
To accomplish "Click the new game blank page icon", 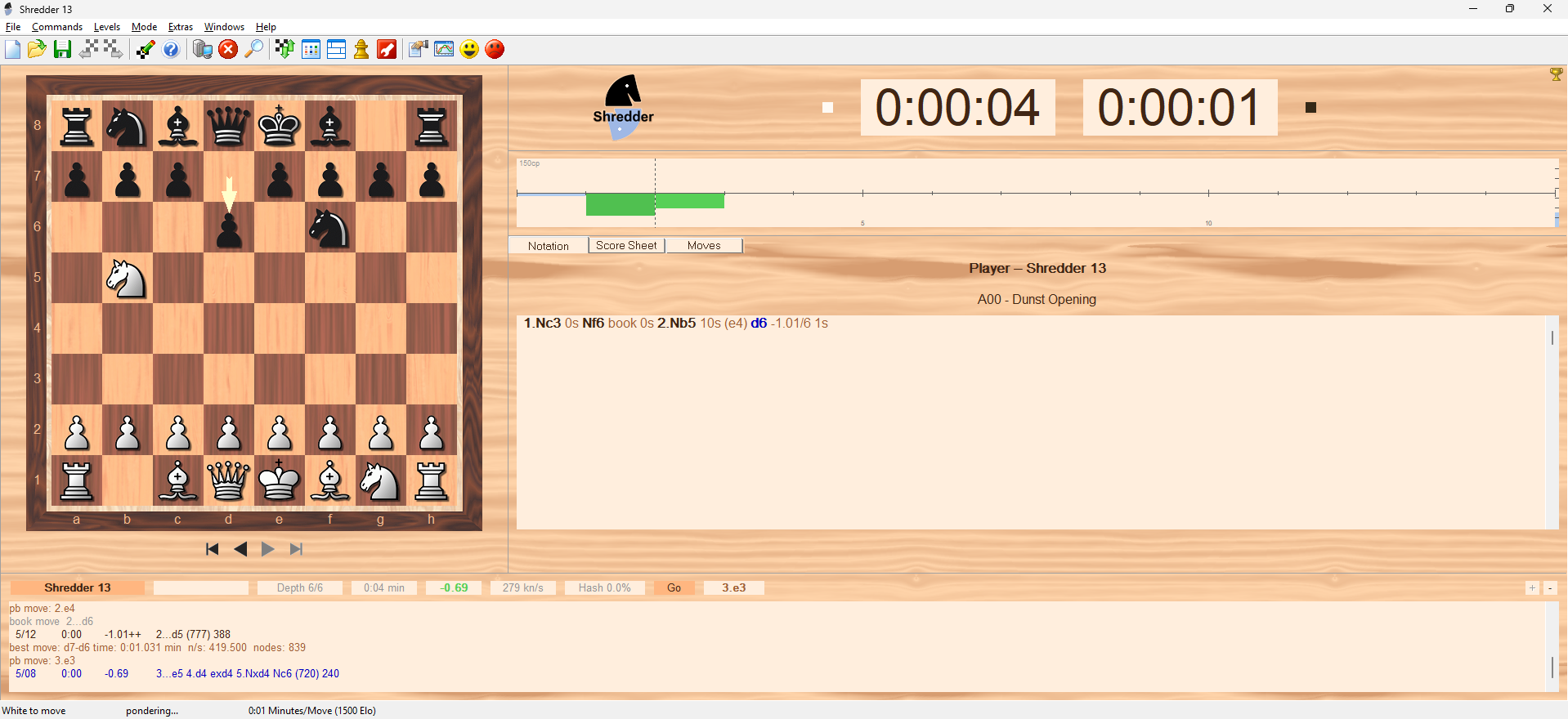I will (x=13, y=50).
